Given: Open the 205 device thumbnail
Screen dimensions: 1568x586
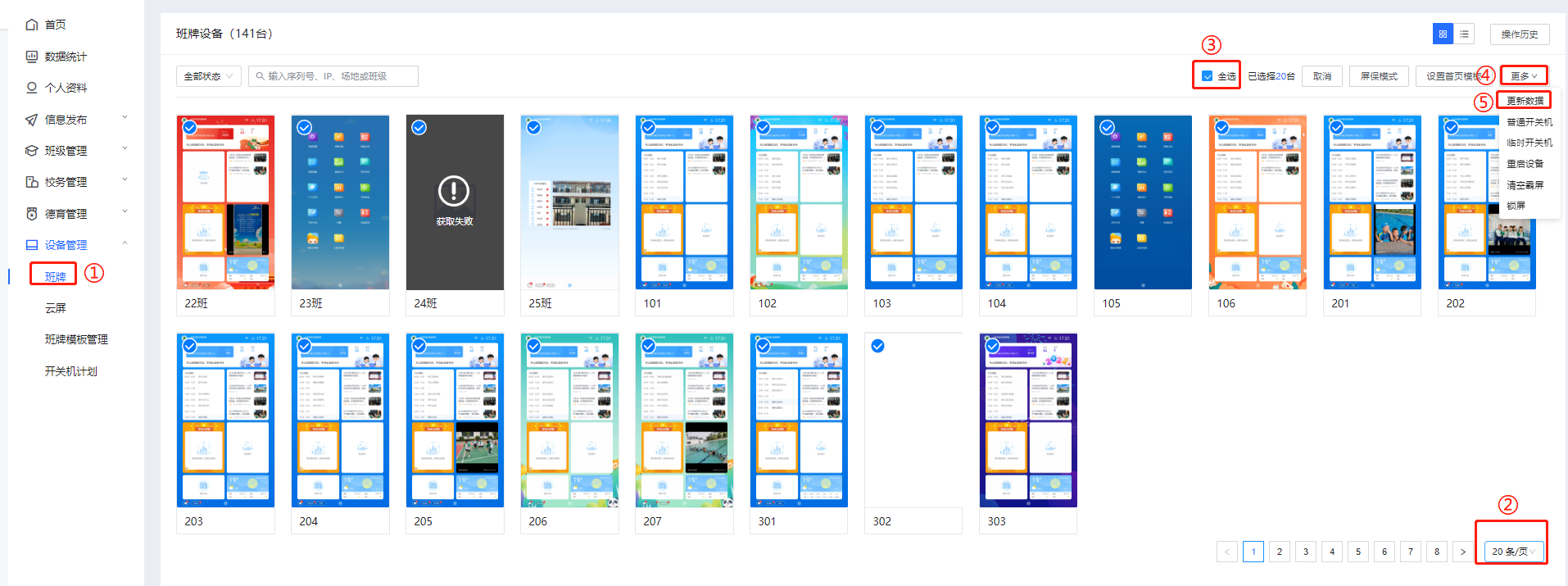Looking at the screenshot, I should tap(455, 420).
